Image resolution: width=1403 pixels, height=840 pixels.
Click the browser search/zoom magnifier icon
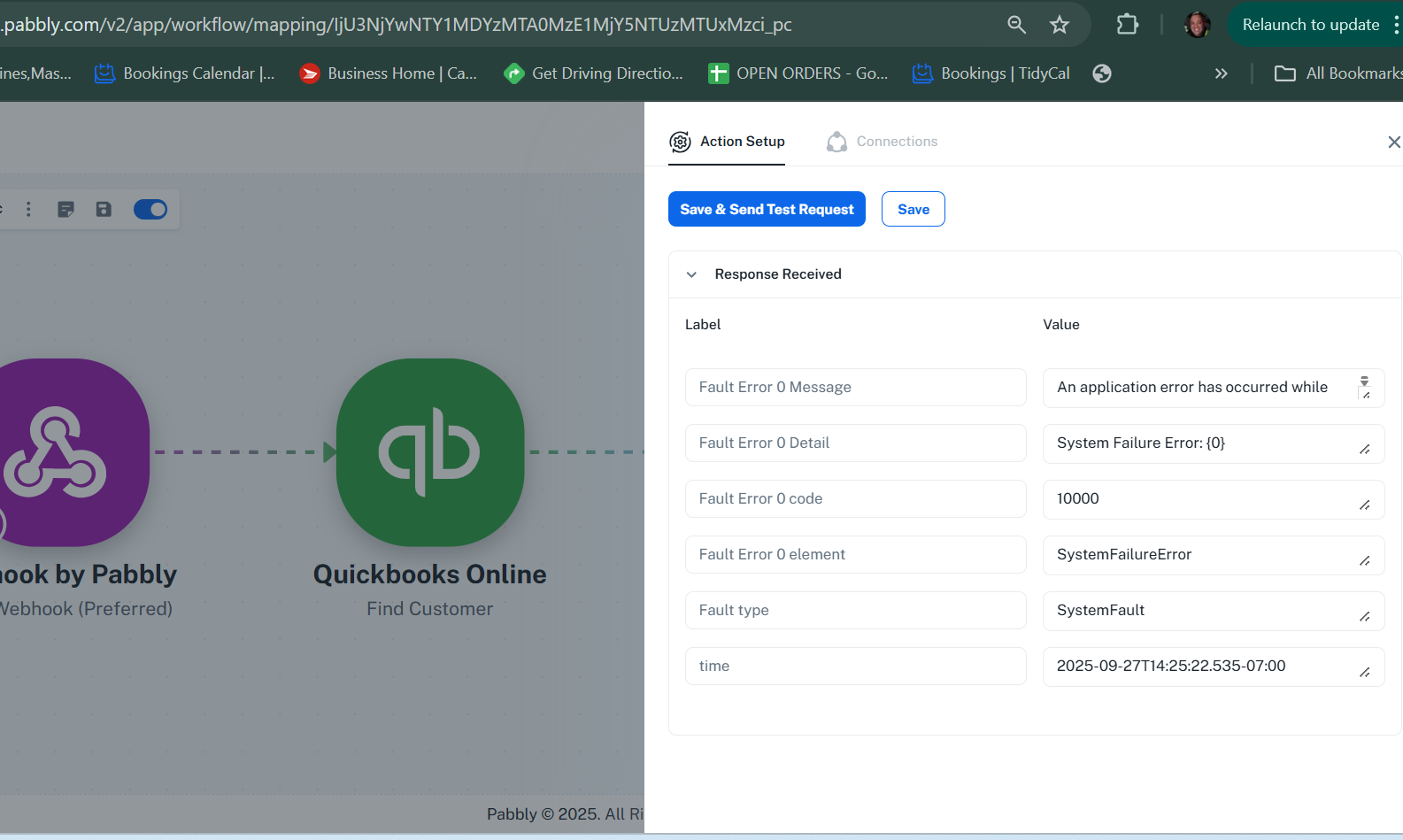(x=1016, y=25)
